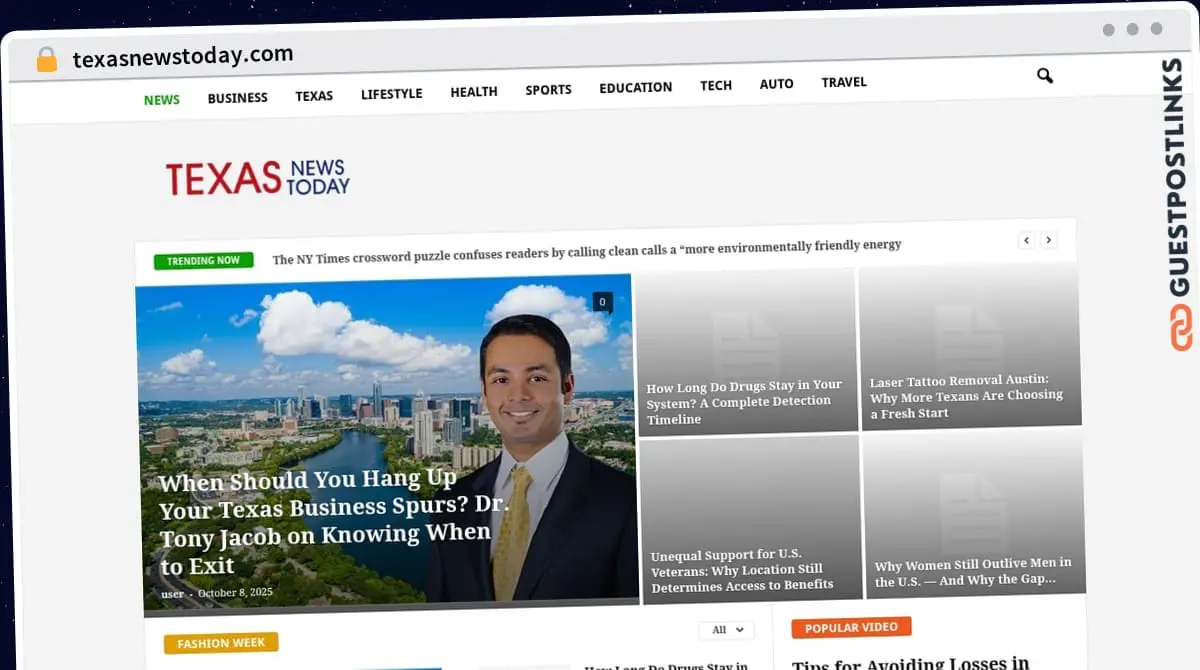1200x670 pixels.
Task: Open the Dr. Tony Jacob featured article
Action: (333, 522)
